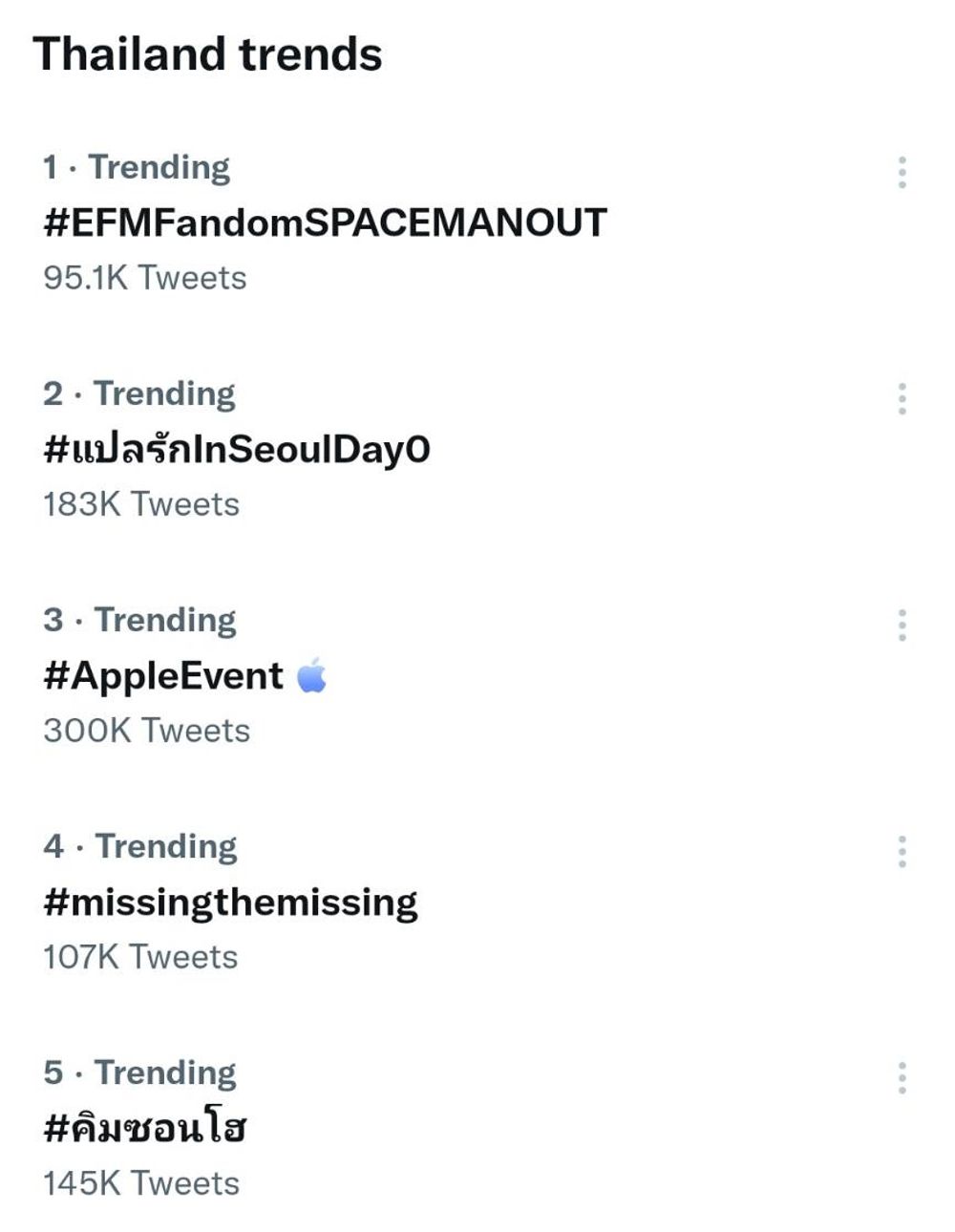Open the #EFMFandomSPACEMANOUT hashtag
This screenshot has height=1232, width=955.
325,223
